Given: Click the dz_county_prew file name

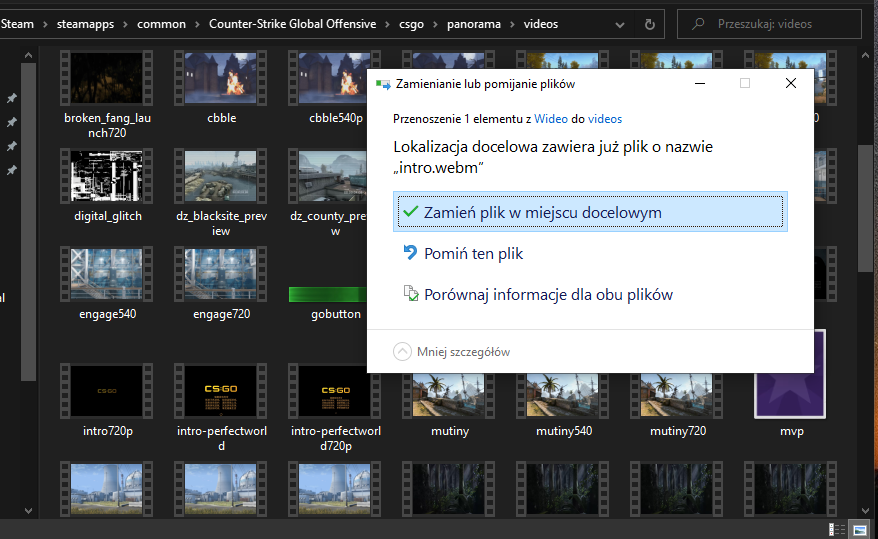Looking at the screenshot, I should [x=330, y=223].
